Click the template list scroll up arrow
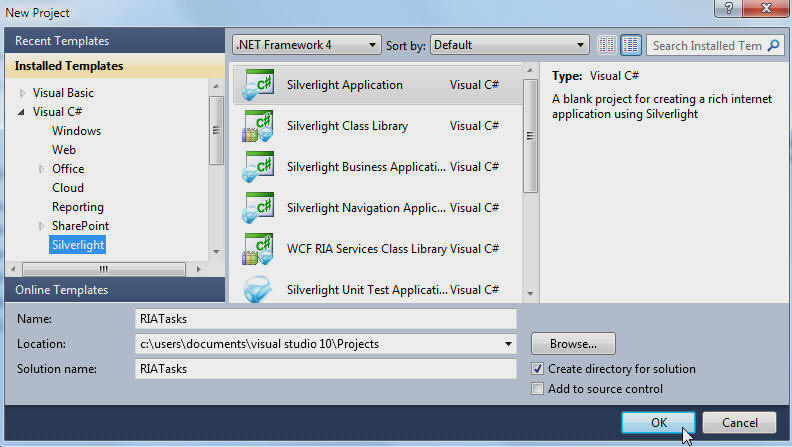 pos(530,70)
